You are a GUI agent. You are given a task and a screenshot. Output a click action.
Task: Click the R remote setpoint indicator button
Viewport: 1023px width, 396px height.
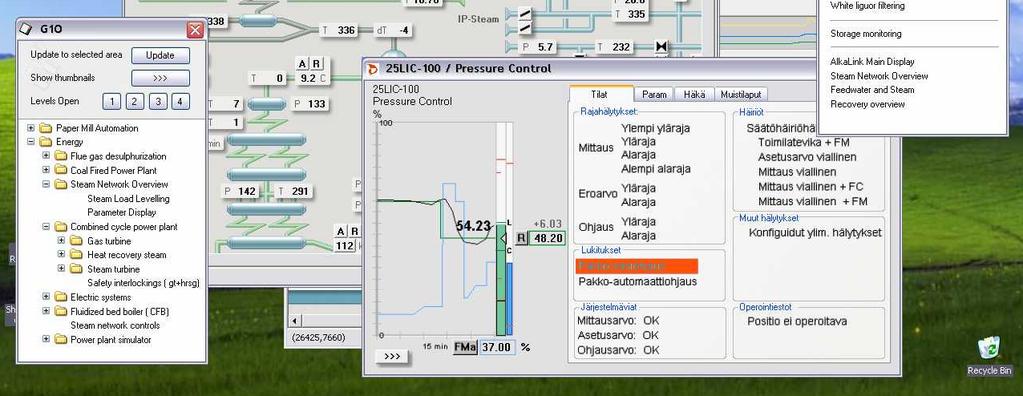tap(521, 238)
